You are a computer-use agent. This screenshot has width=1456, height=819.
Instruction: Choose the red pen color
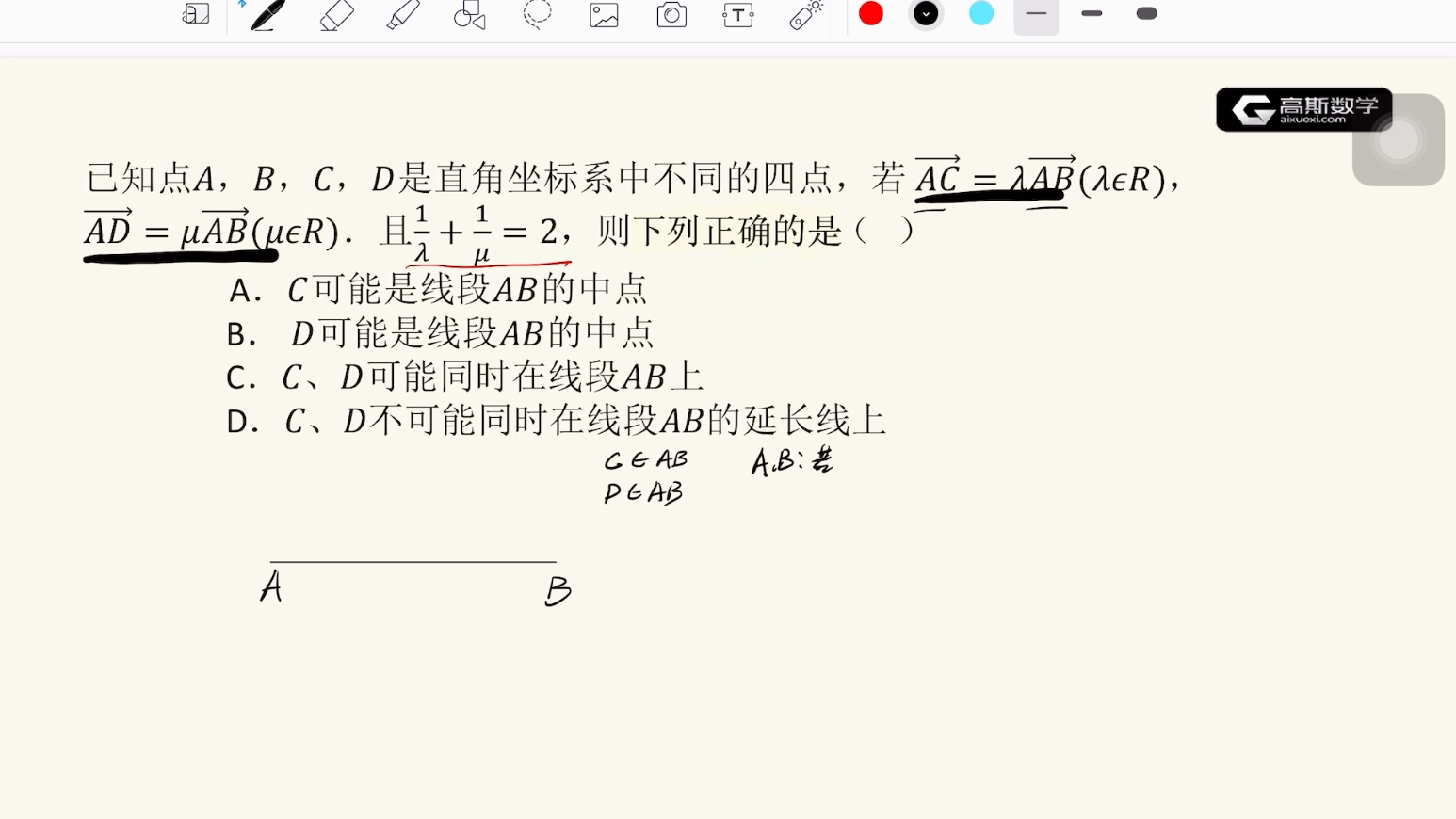pos(871,13)
